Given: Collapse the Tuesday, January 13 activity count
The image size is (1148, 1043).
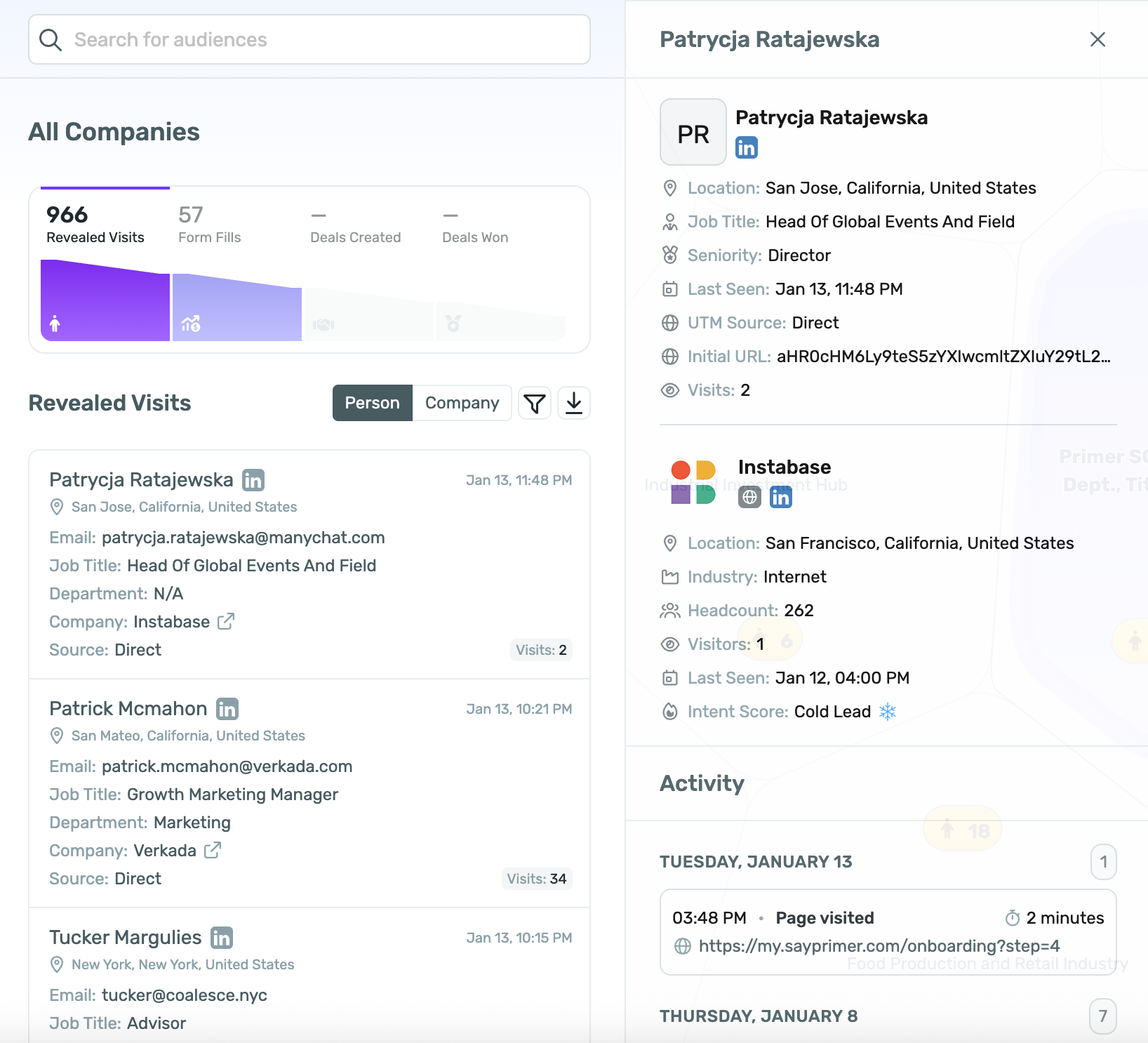Looking at the screenshot, I should [1103, 861].
